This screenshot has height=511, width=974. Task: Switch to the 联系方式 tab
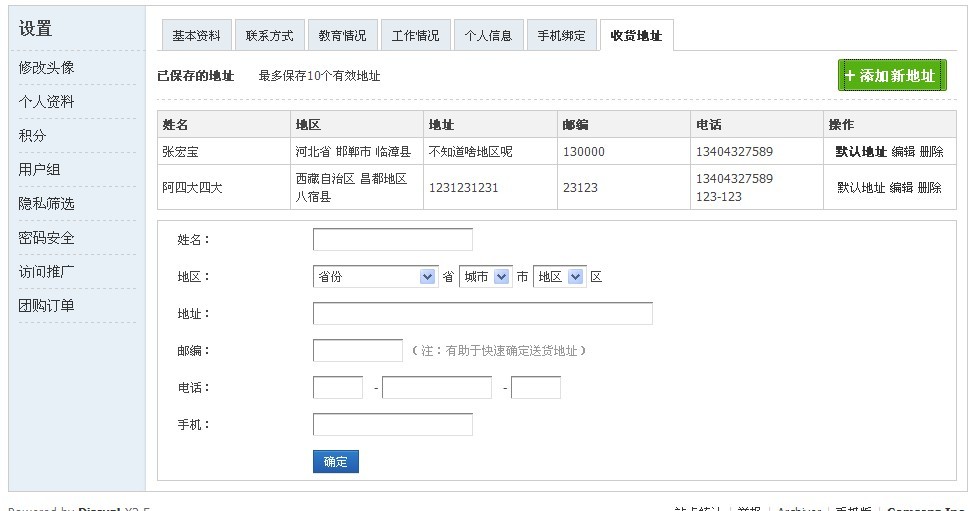click(x=270, y=35)
